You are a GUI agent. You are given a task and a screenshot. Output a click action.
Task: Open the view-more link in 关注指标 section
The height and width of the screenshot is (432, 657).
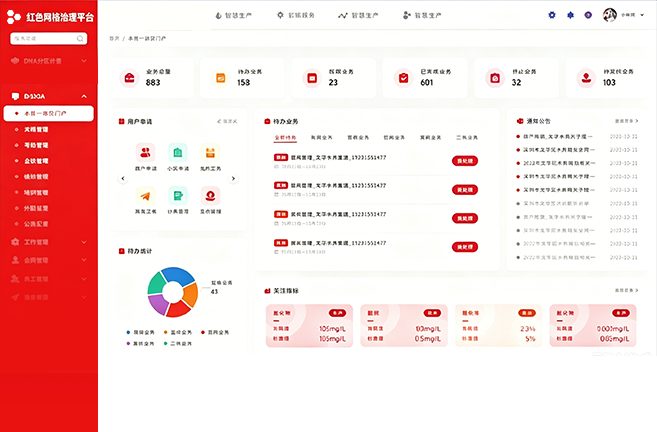626,290
